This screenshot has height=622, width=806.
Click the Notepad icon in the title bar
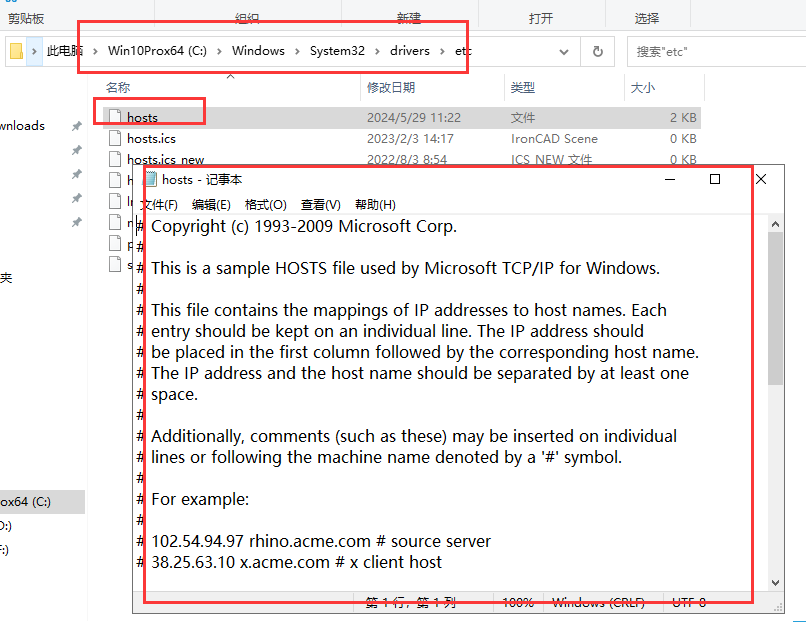pos(151,179)
